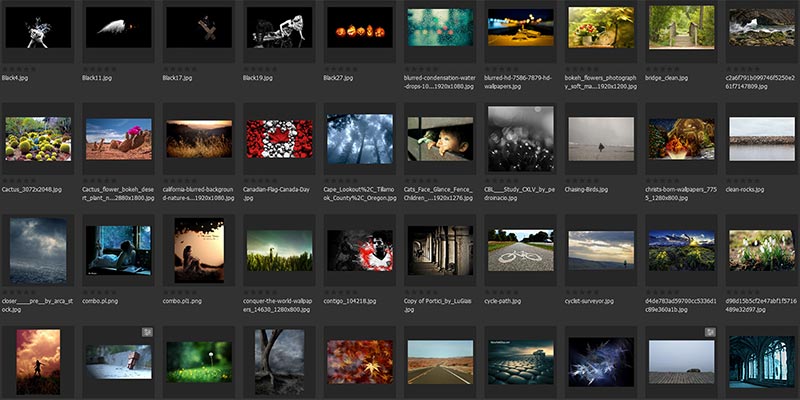Select the c2a6f791b099 rocky waves thumbnail
This screenshot has width=800, height=400.
762,27
